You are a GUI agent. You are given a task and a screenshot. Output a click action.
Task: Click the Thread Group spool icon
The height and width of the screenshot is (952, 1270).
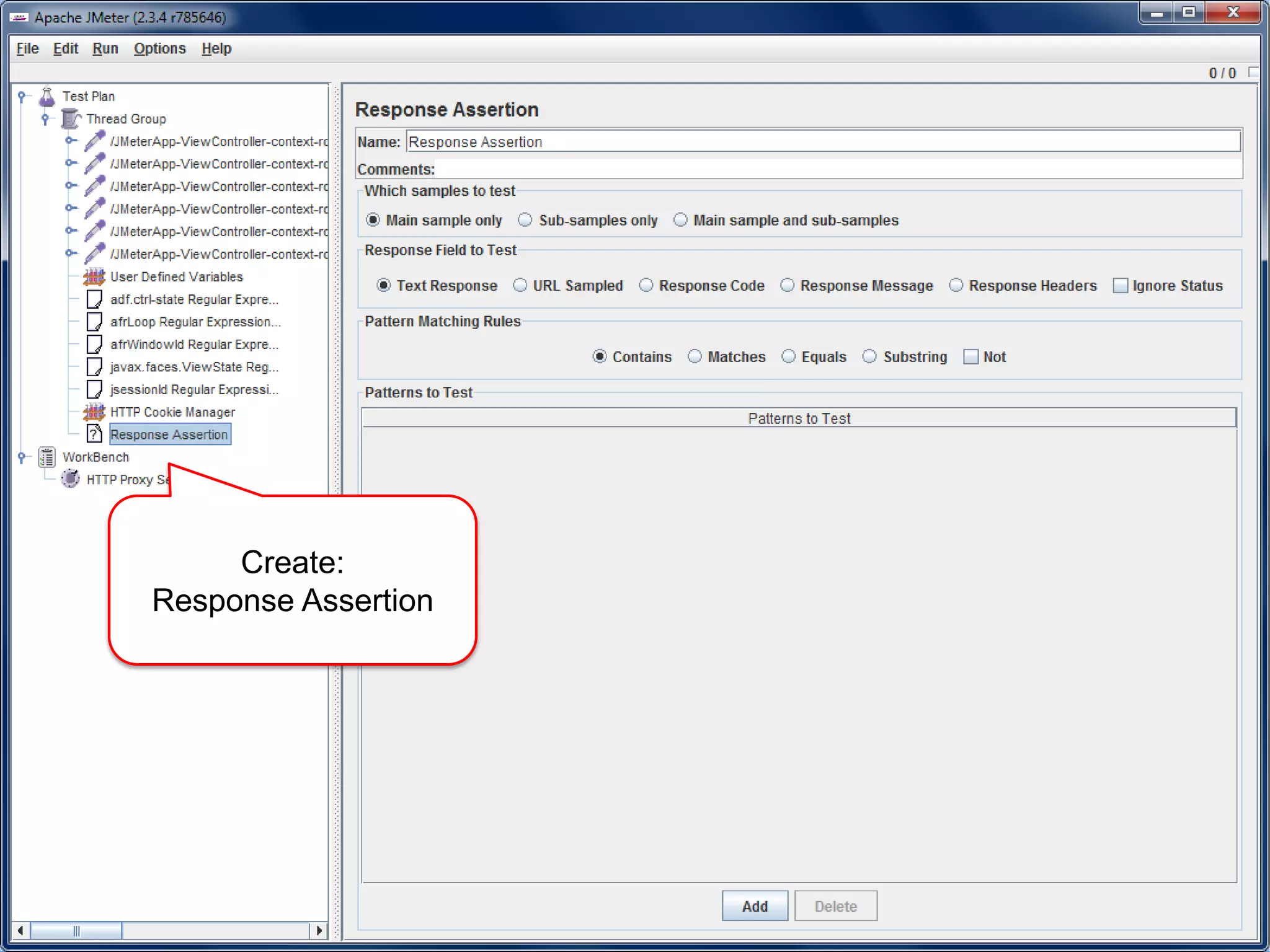pos(71,118)
